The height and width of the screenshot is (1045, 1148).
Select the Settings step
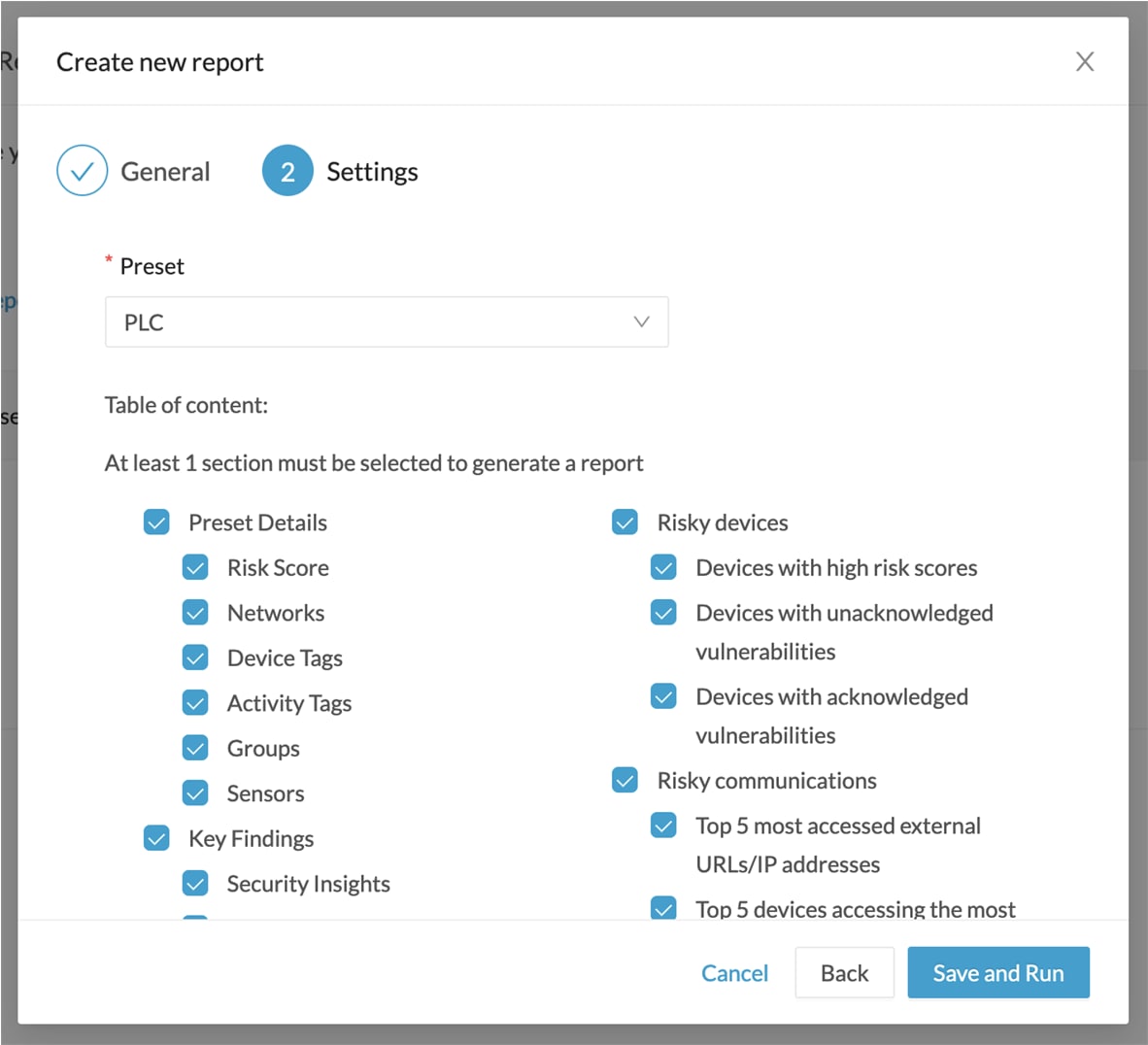[x=372, y=170]
